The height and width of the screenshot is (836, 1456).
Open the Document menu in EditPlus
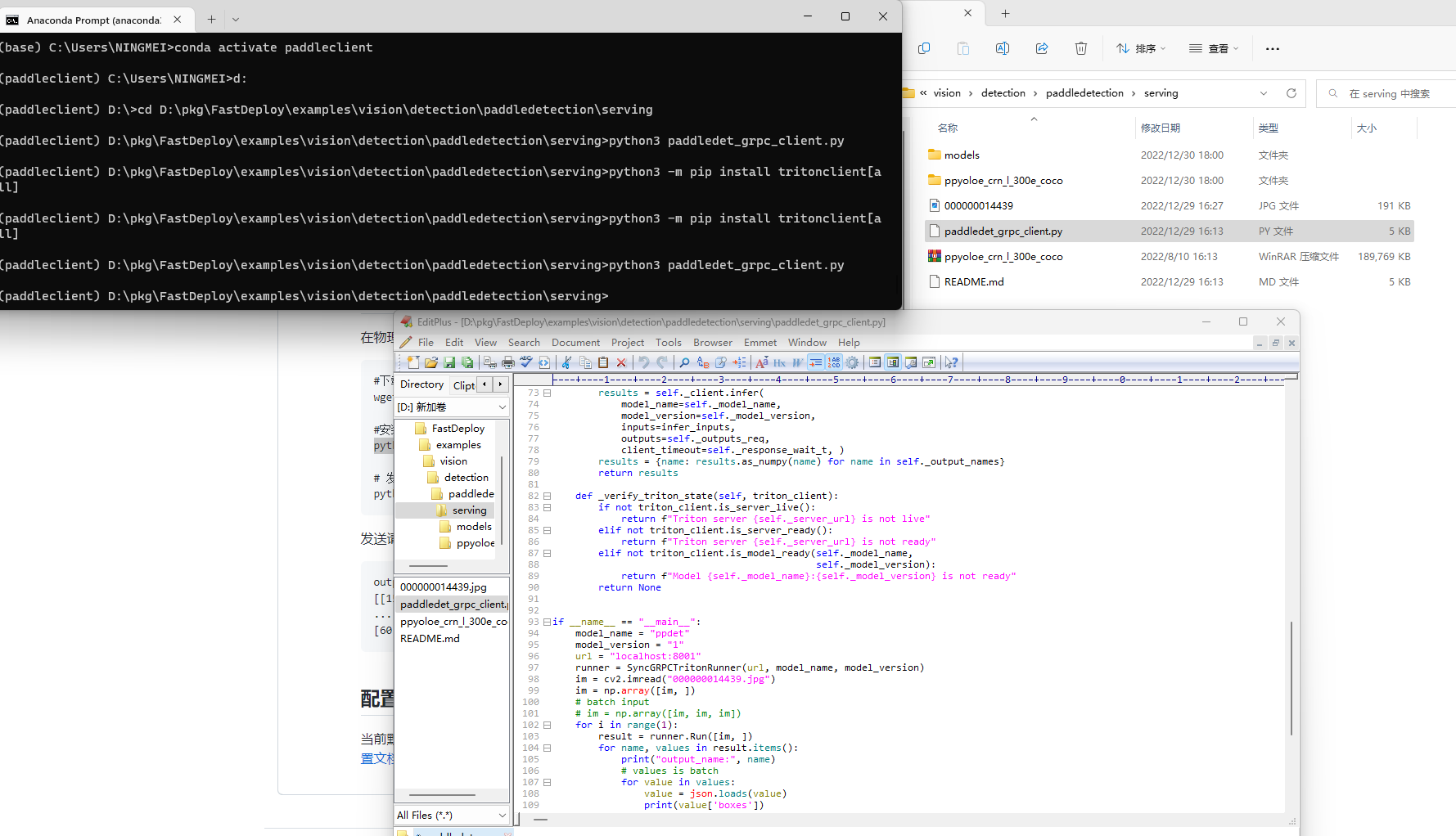point(575,343)
